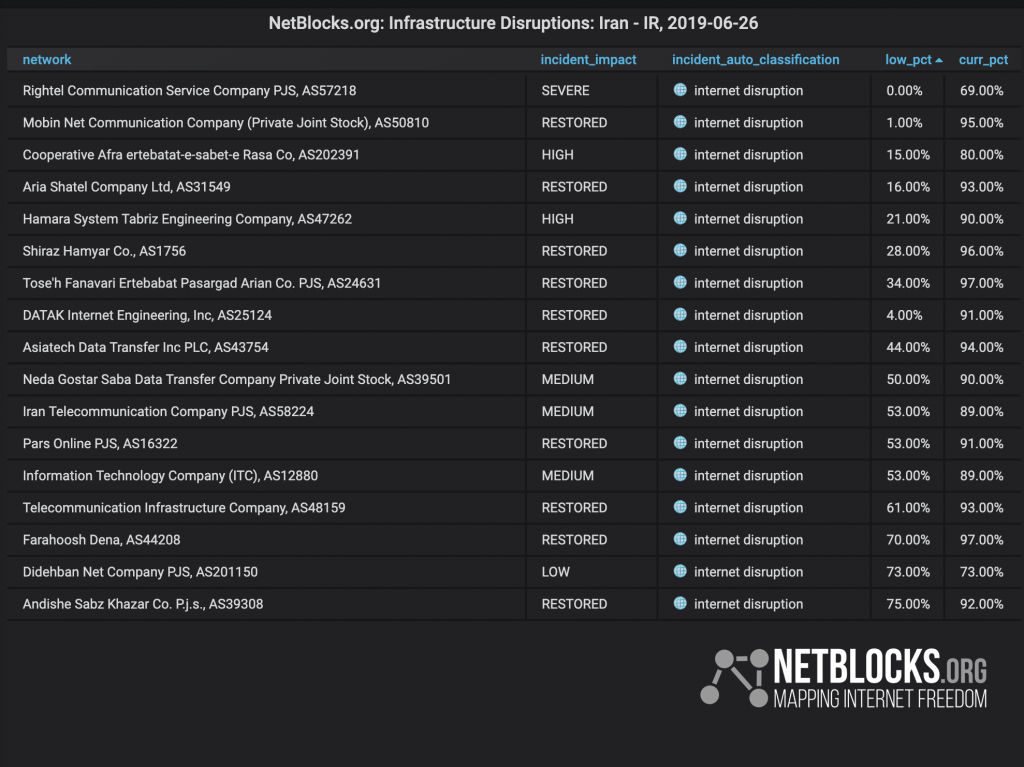Select Cooperative Afra ertebatat-e-sabet-e Rasa Co, AS202391

(191, 155)
